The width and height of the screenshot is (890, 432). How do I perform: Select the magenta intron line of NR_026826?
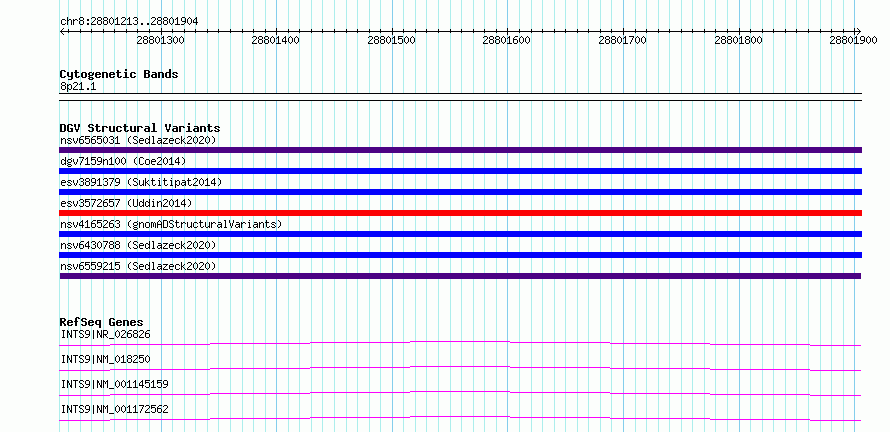460,343
